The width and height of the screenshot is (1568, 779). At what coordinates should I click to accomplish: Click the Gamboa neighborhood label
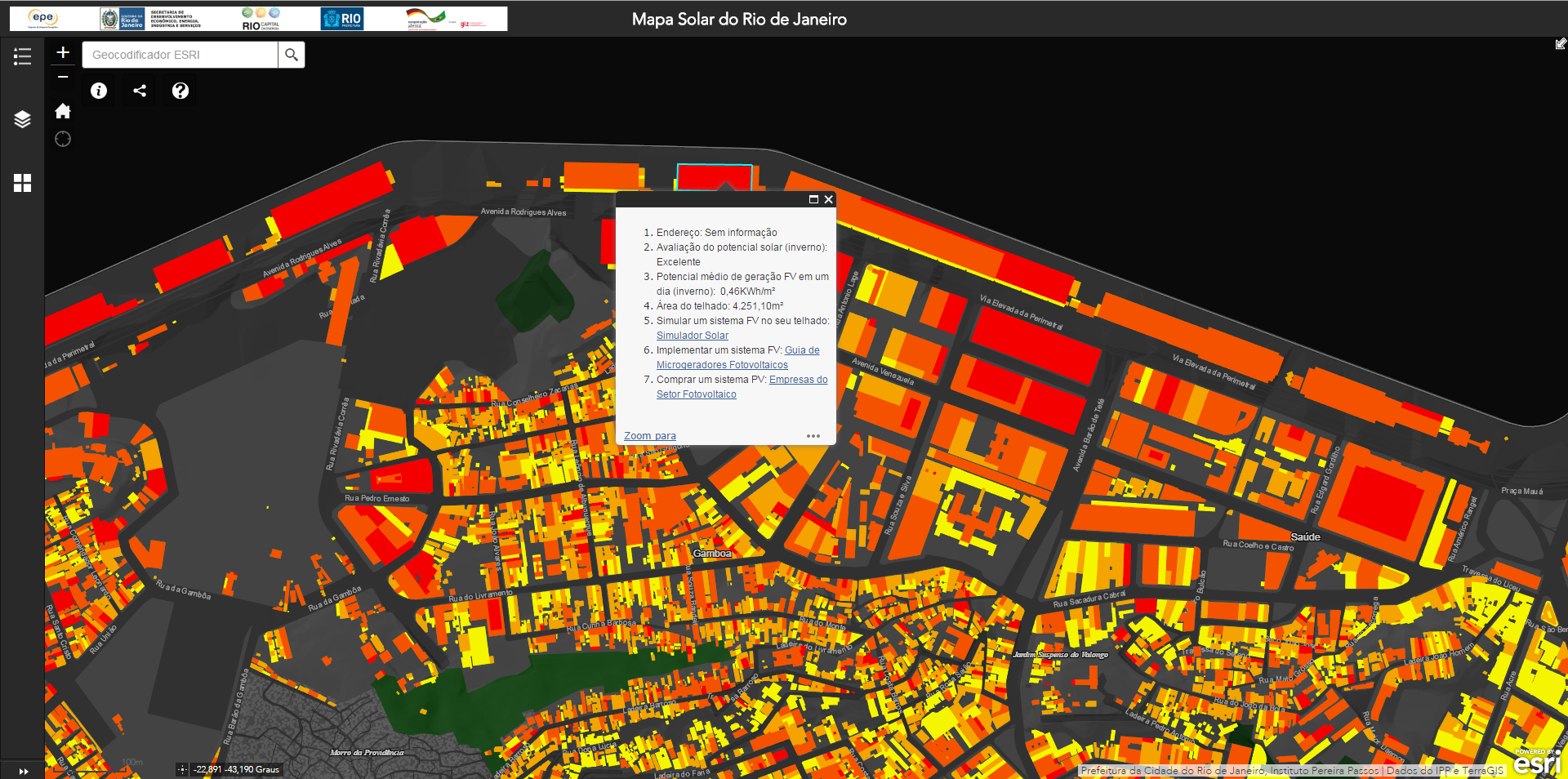712,554
